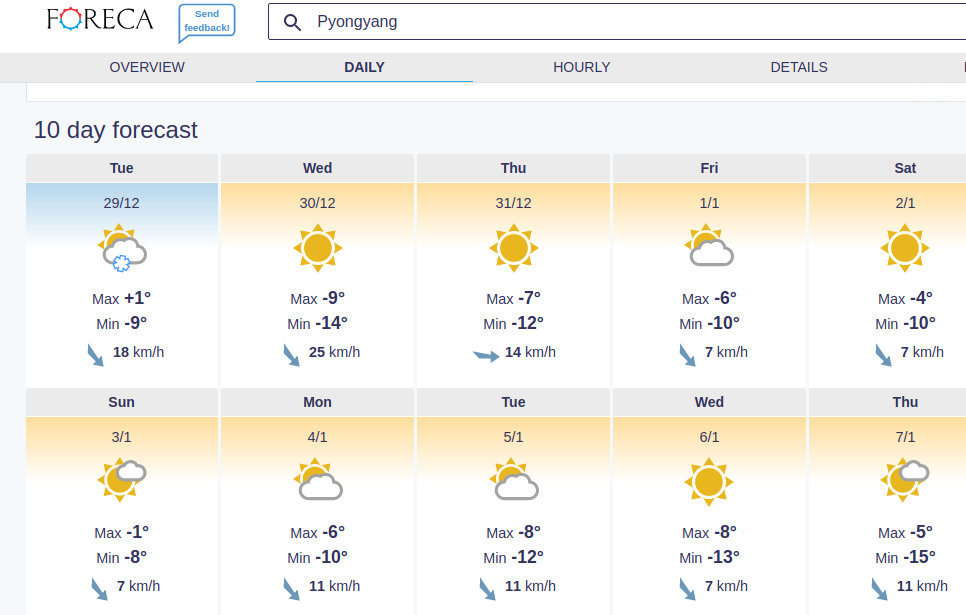The image size is (966, 615).
Task: Click the sun icon for Sat 2/1
Action: pyautogui.click(x=905, y=248)
